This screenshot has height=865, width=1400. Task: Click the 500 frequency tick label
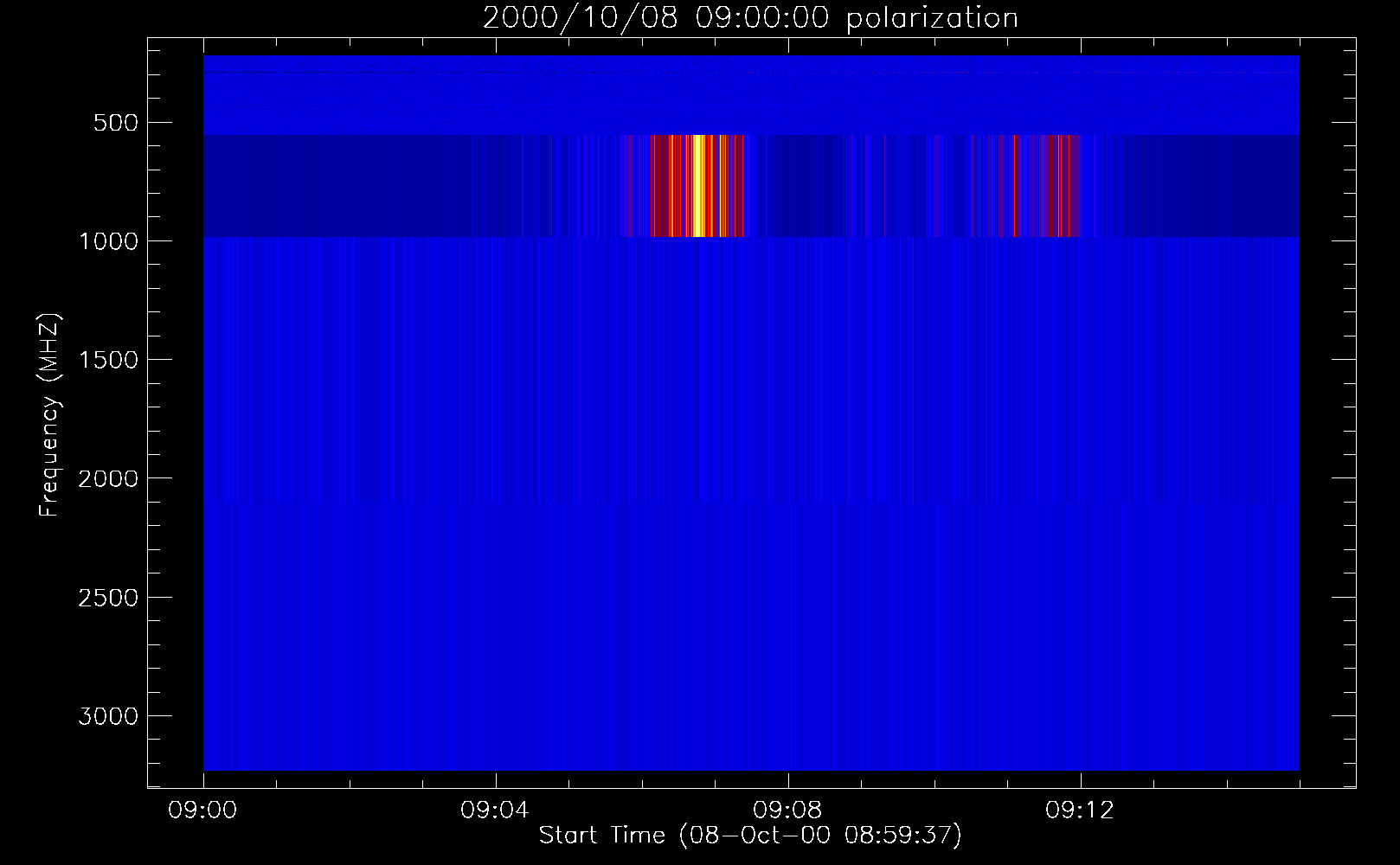point(116,123)
